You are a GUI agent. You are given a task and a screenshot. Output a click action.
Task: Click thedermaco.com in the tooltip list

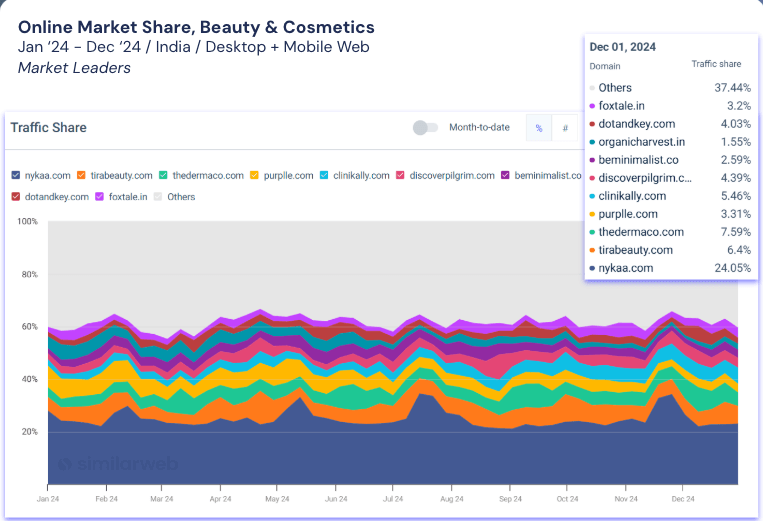point(641,232)
